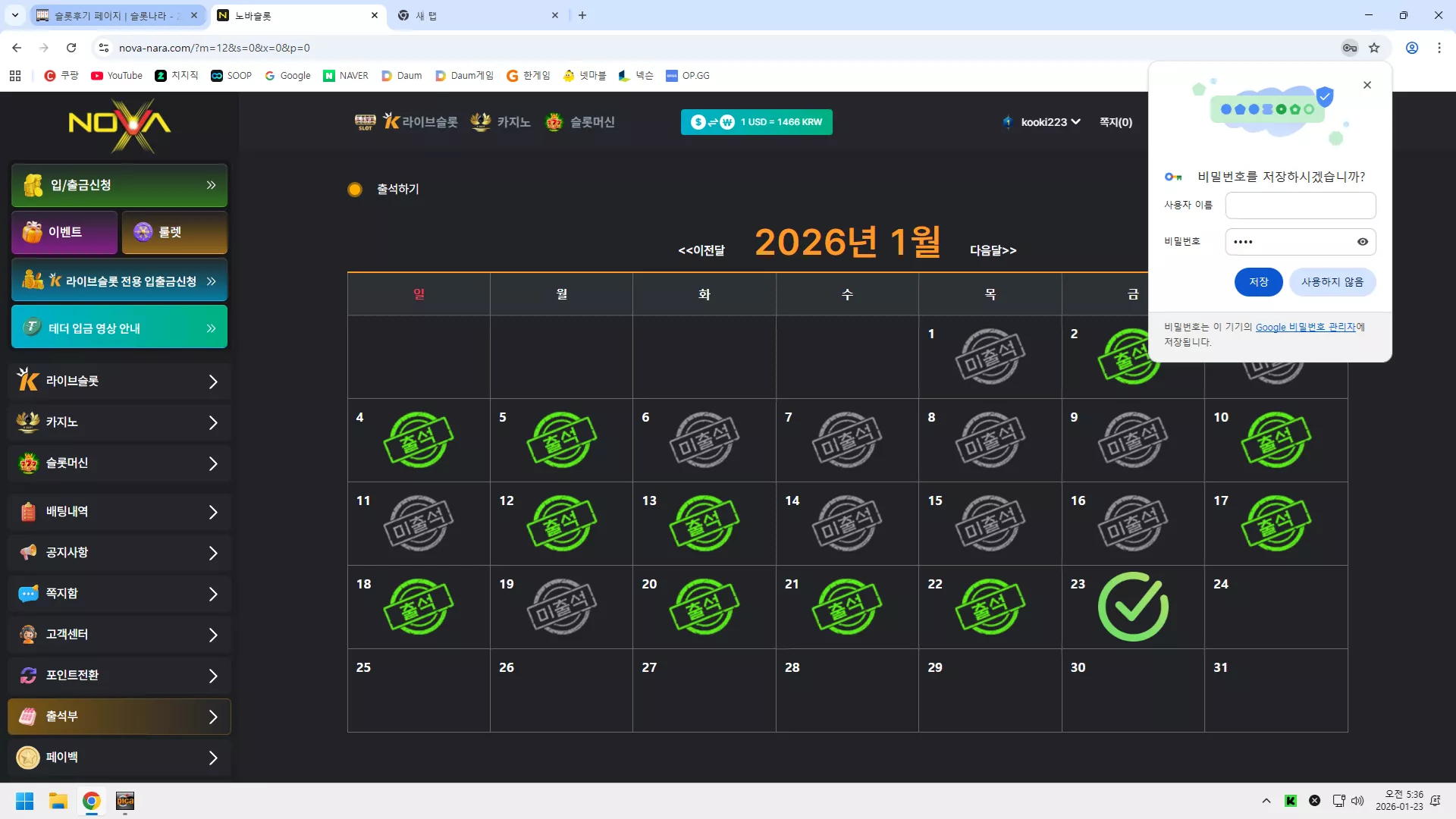Save password with 저장 button
The width and height of the screenshot is (1456, 819).
[x=1258, y=282]
